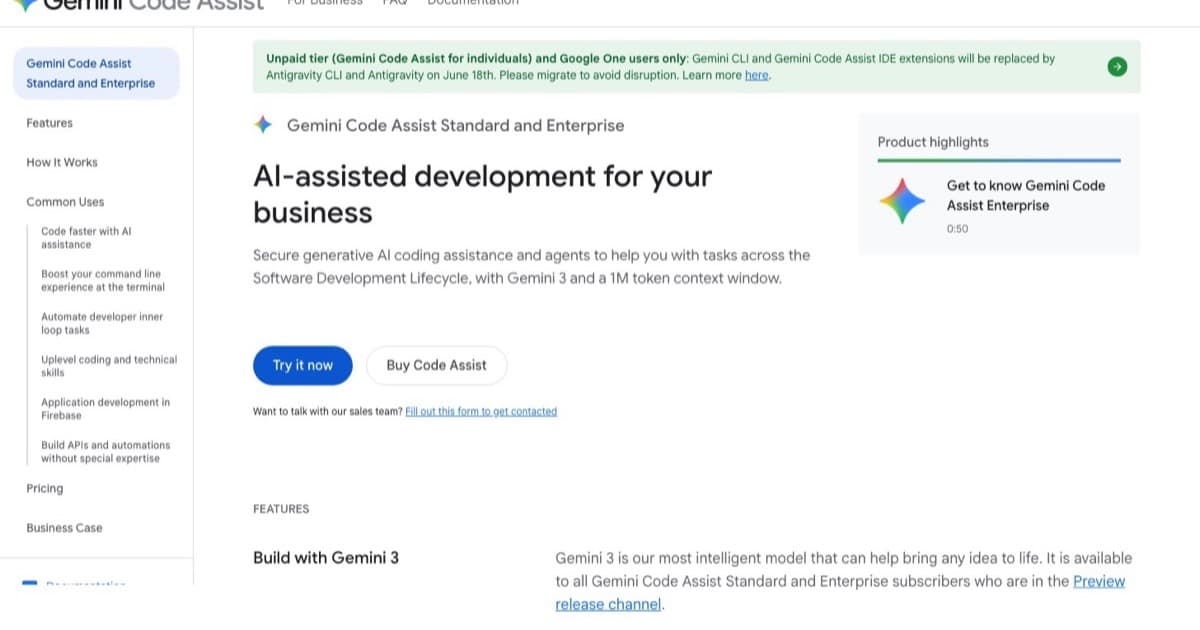Select 'Uplevel coding and technical skills'

[x=109, y=366]
